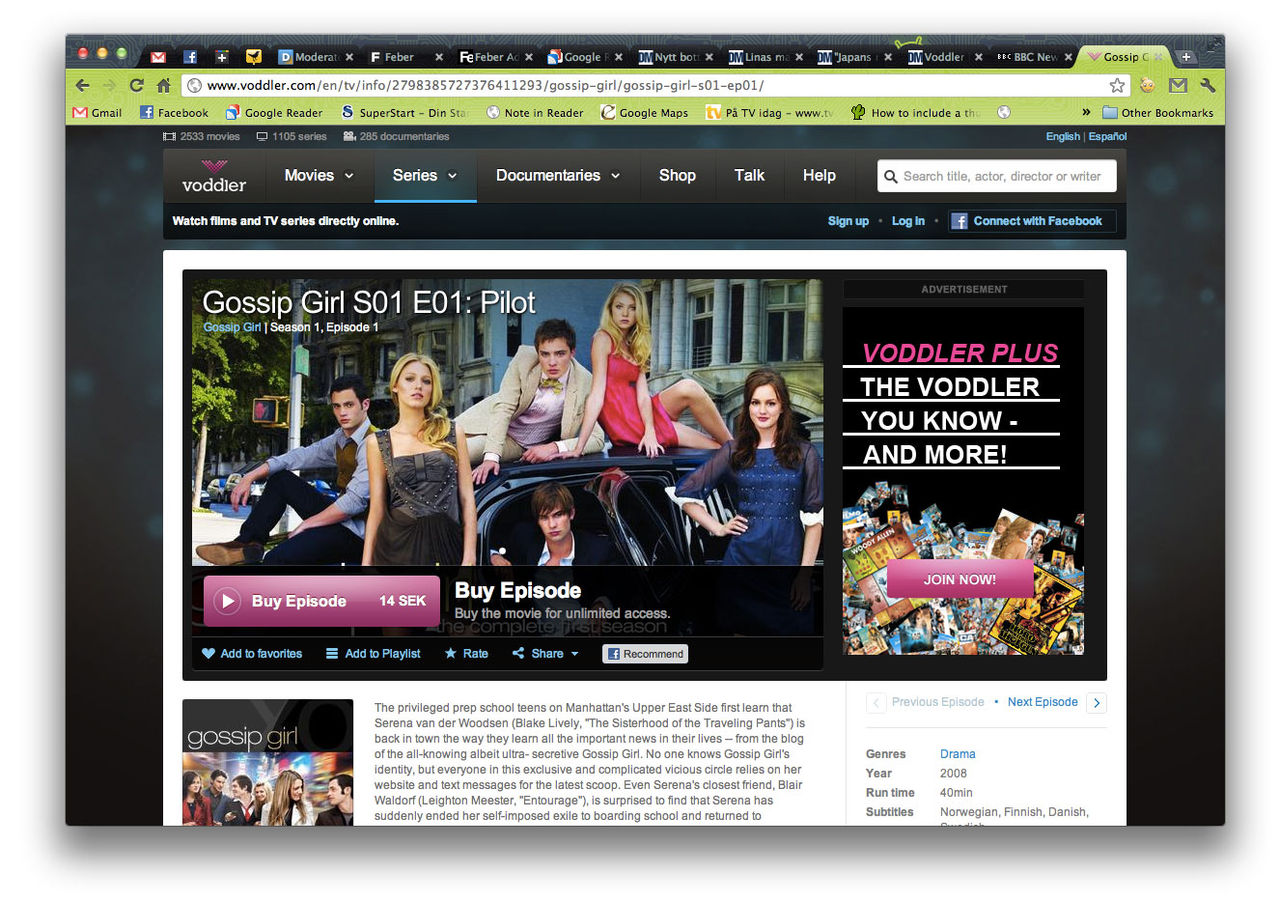Click Buy Episode 14 SEK button
Screen dimensions: 1280x902
[321, 601]
